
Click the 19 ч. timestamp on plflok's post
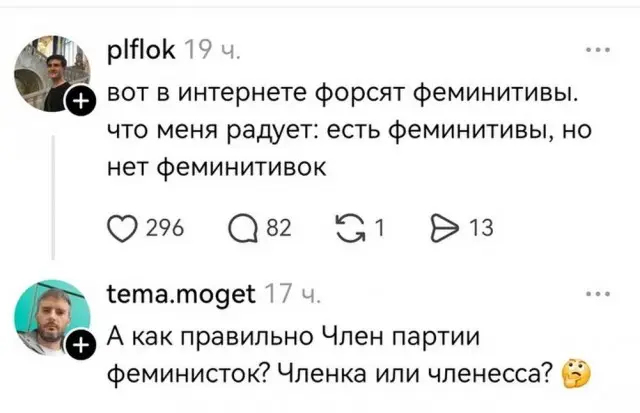click(205, 50)
